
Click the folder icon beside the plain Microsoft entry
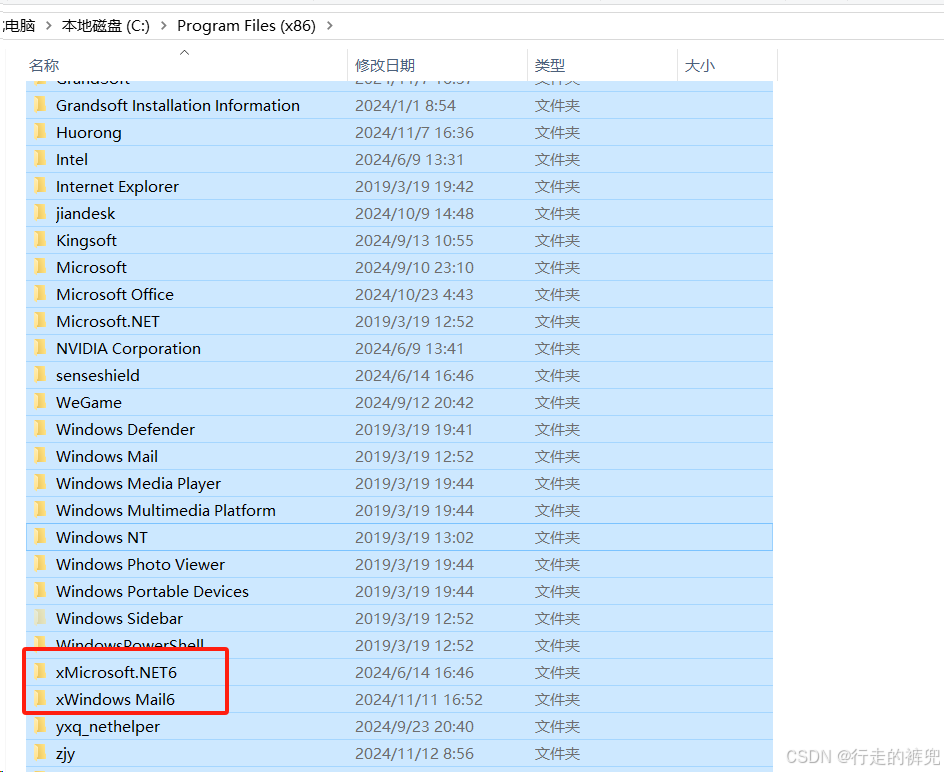40,266
